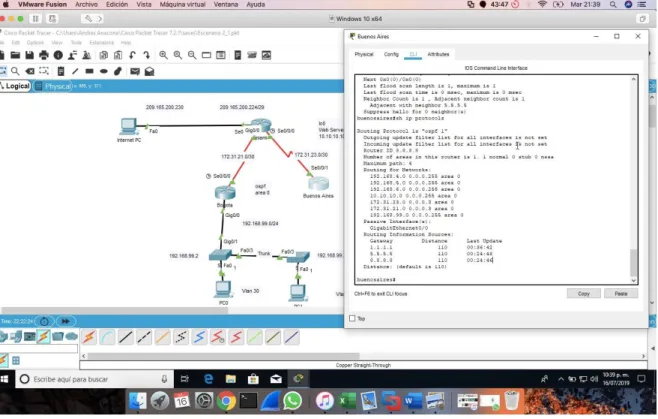Click the Escribe aquí para buscar search box
The image size is (658, 419).
(94, 379)
